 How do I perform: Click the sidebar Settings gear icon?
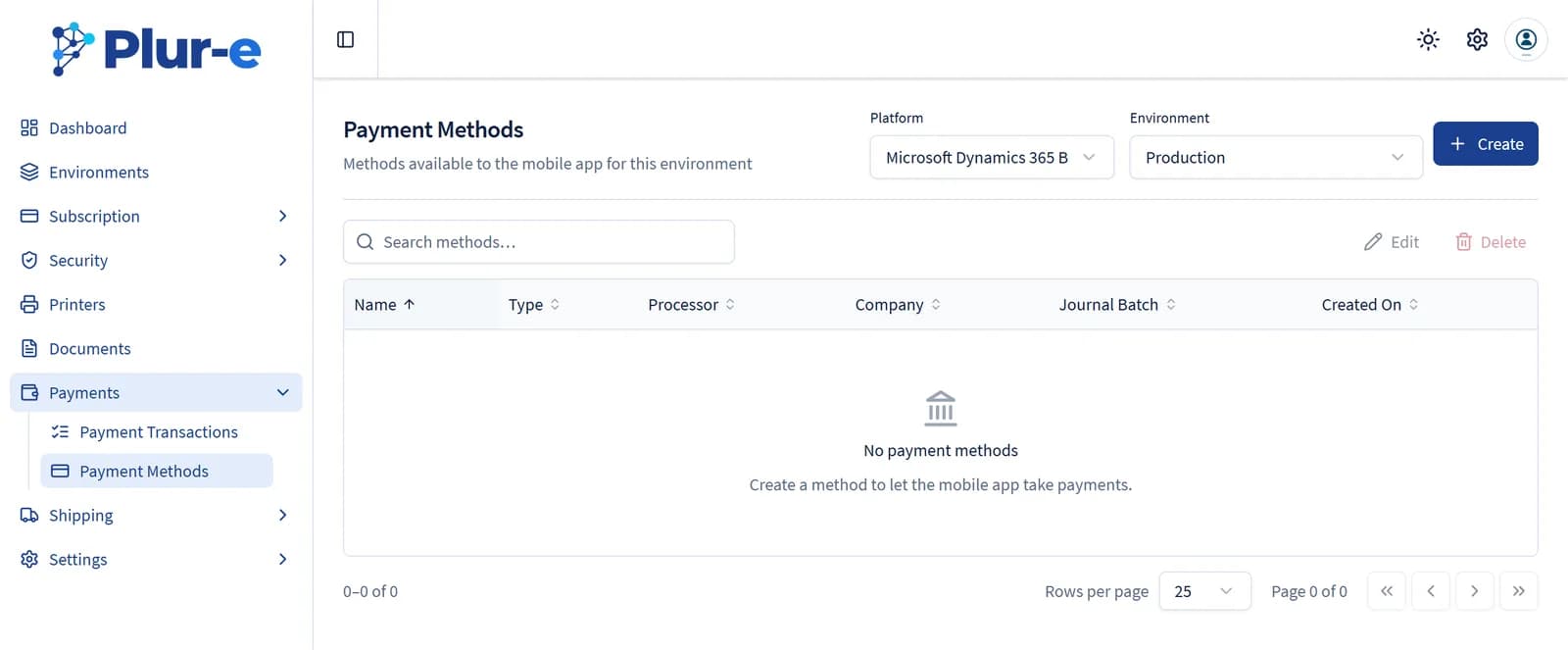pyautogui.click(x=29, y=559)
